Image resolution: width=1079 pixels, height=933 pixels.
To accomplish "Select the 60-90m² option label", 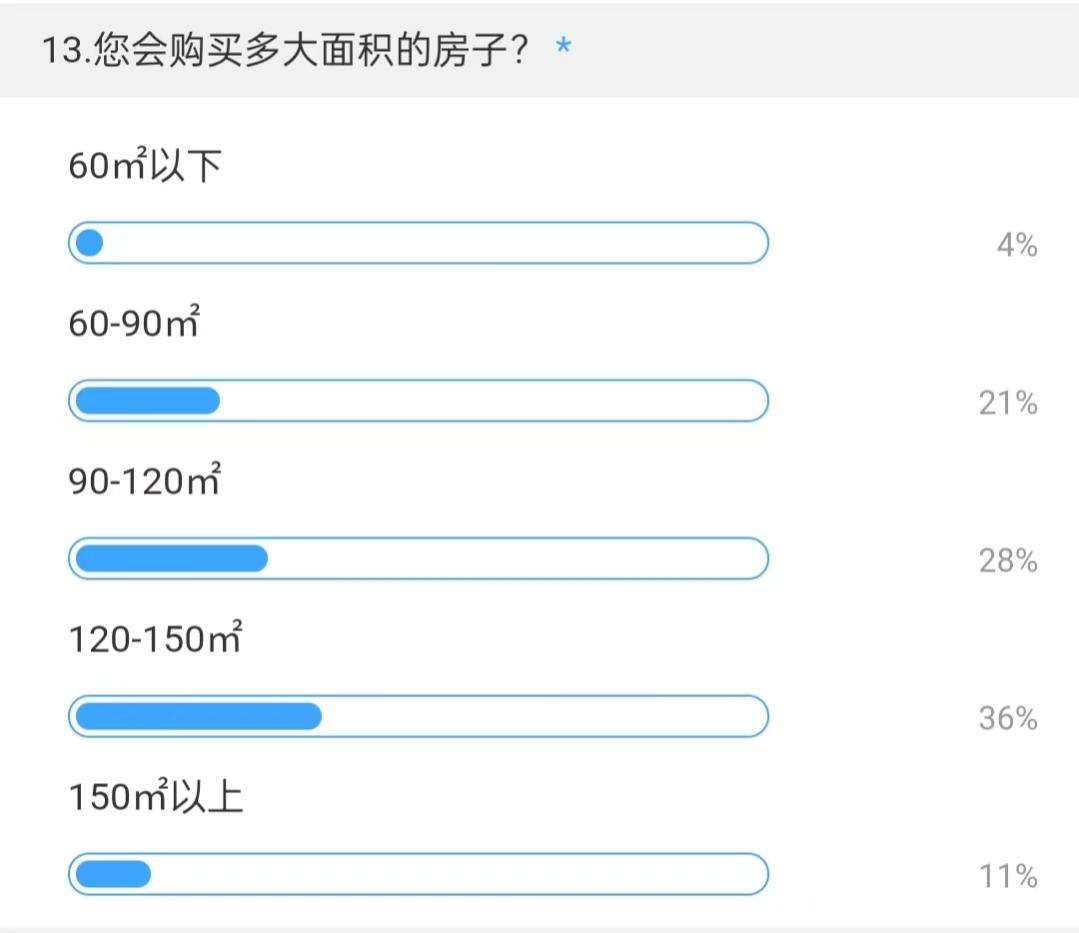I will (134, 323).
